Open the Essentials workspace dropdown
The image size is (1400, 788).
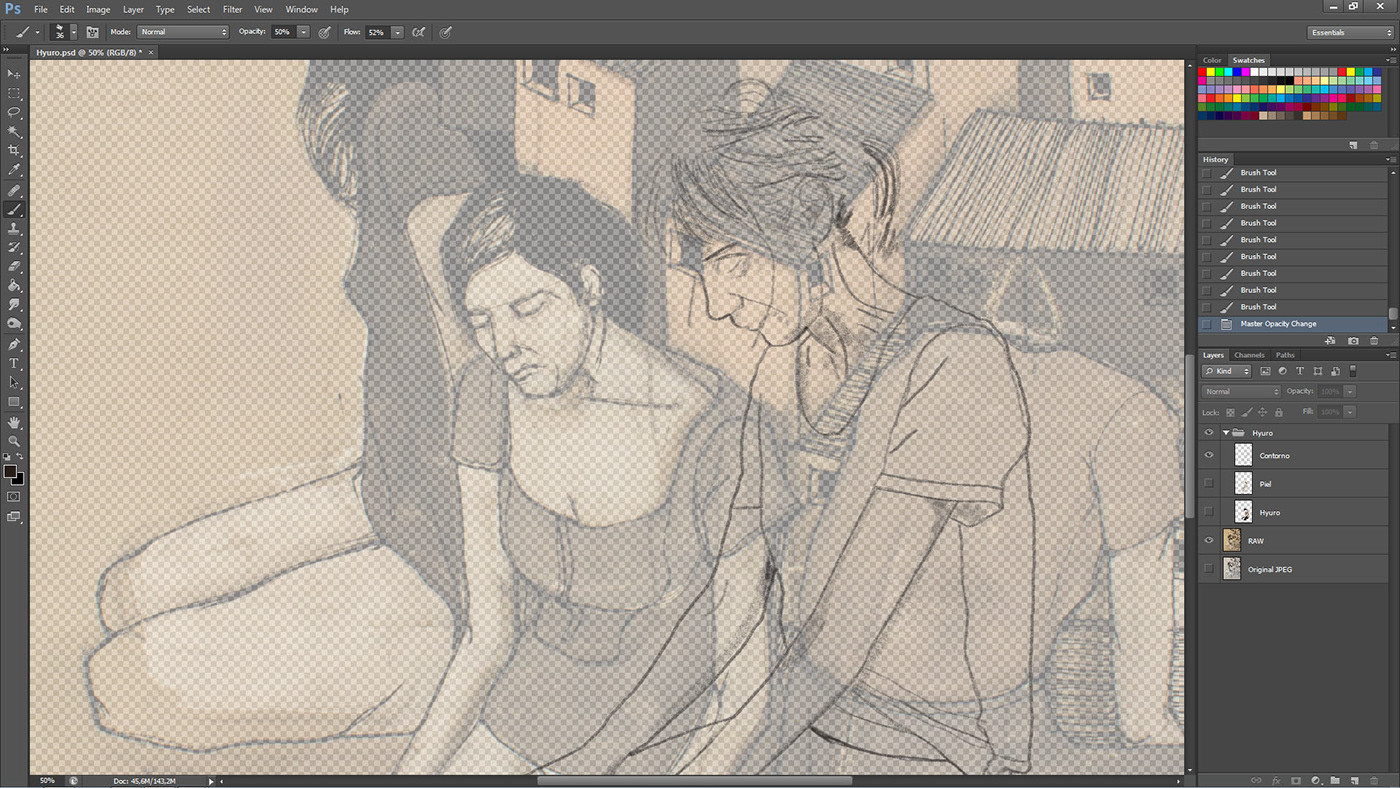click(x=1350, y=32)
